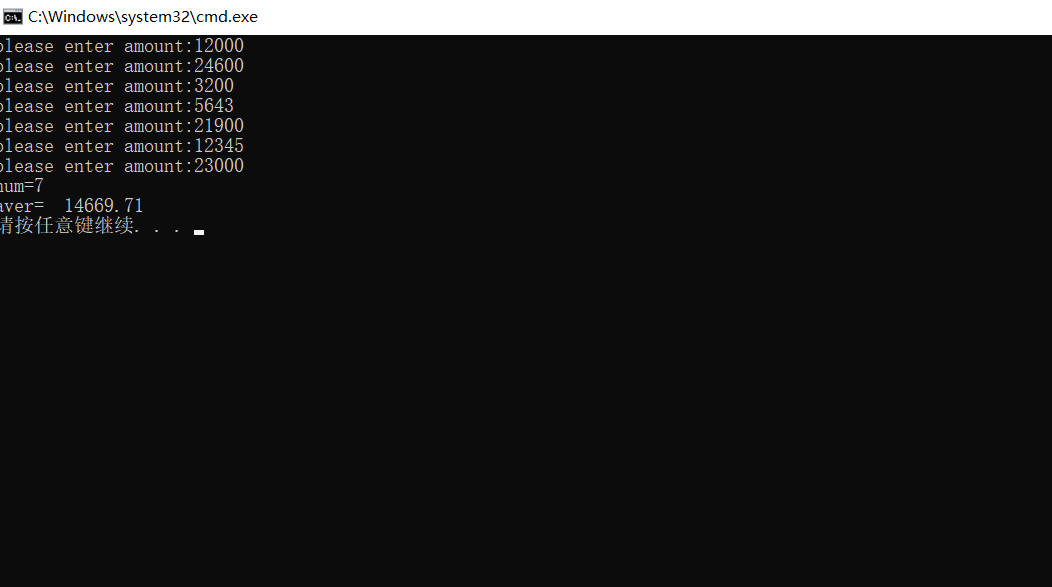Image resolution: width=1052 pixels, height=587 pixels.
Task: Click the amount value 12000
Action: 219,46
